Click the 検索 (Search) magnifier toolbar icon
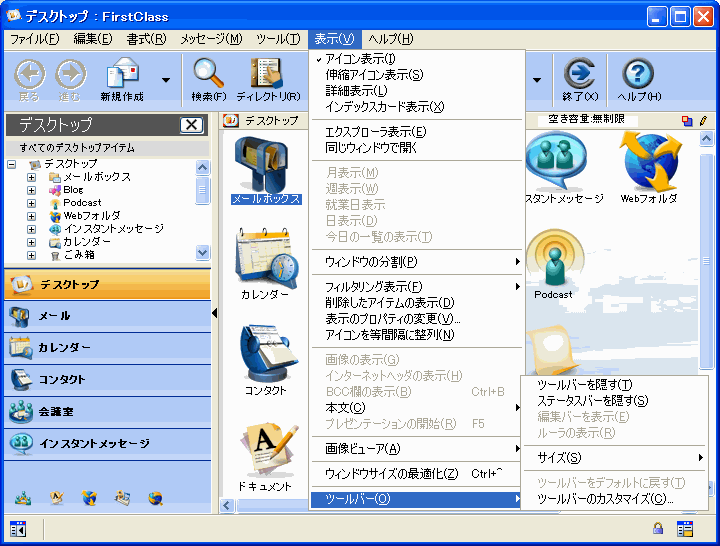Screen dimensions: 720x546 (x=209, y=74)
